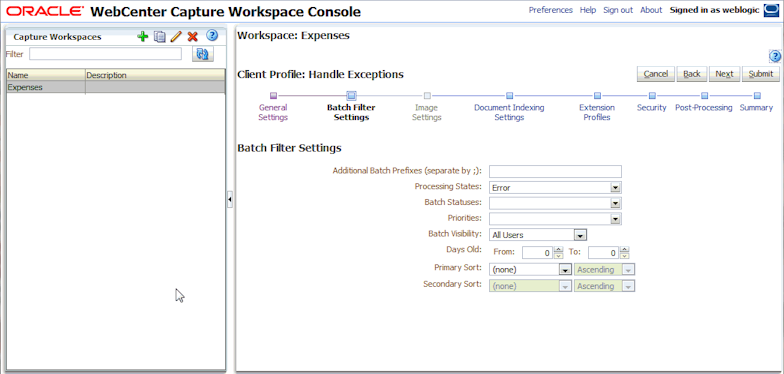
Task: Sort by the Name column header
Action: point(46,75)
